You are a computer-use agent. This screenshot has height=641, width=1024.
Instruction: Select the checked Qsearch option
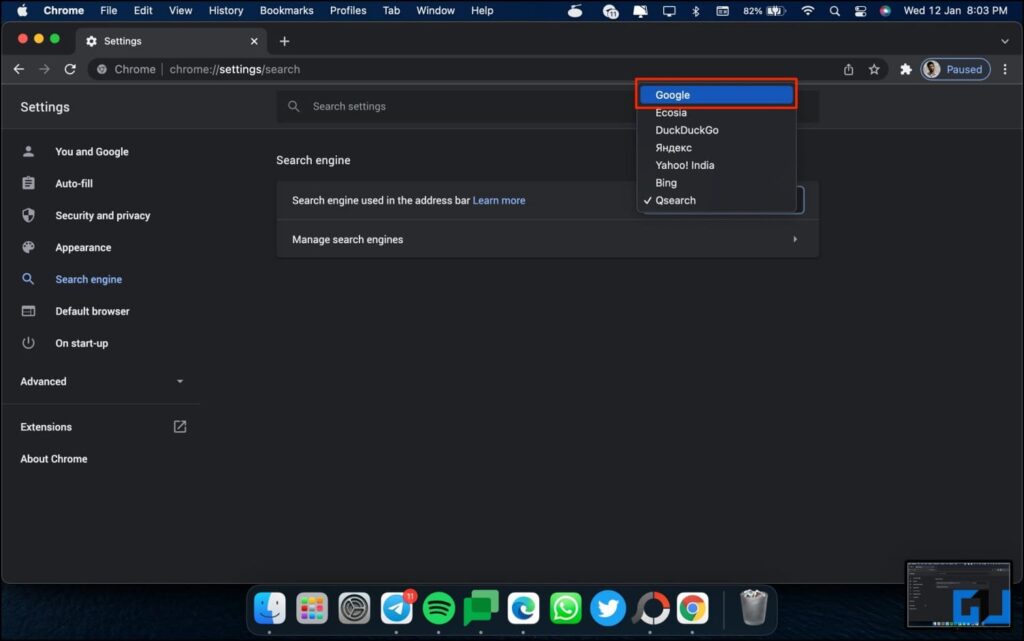716,200
